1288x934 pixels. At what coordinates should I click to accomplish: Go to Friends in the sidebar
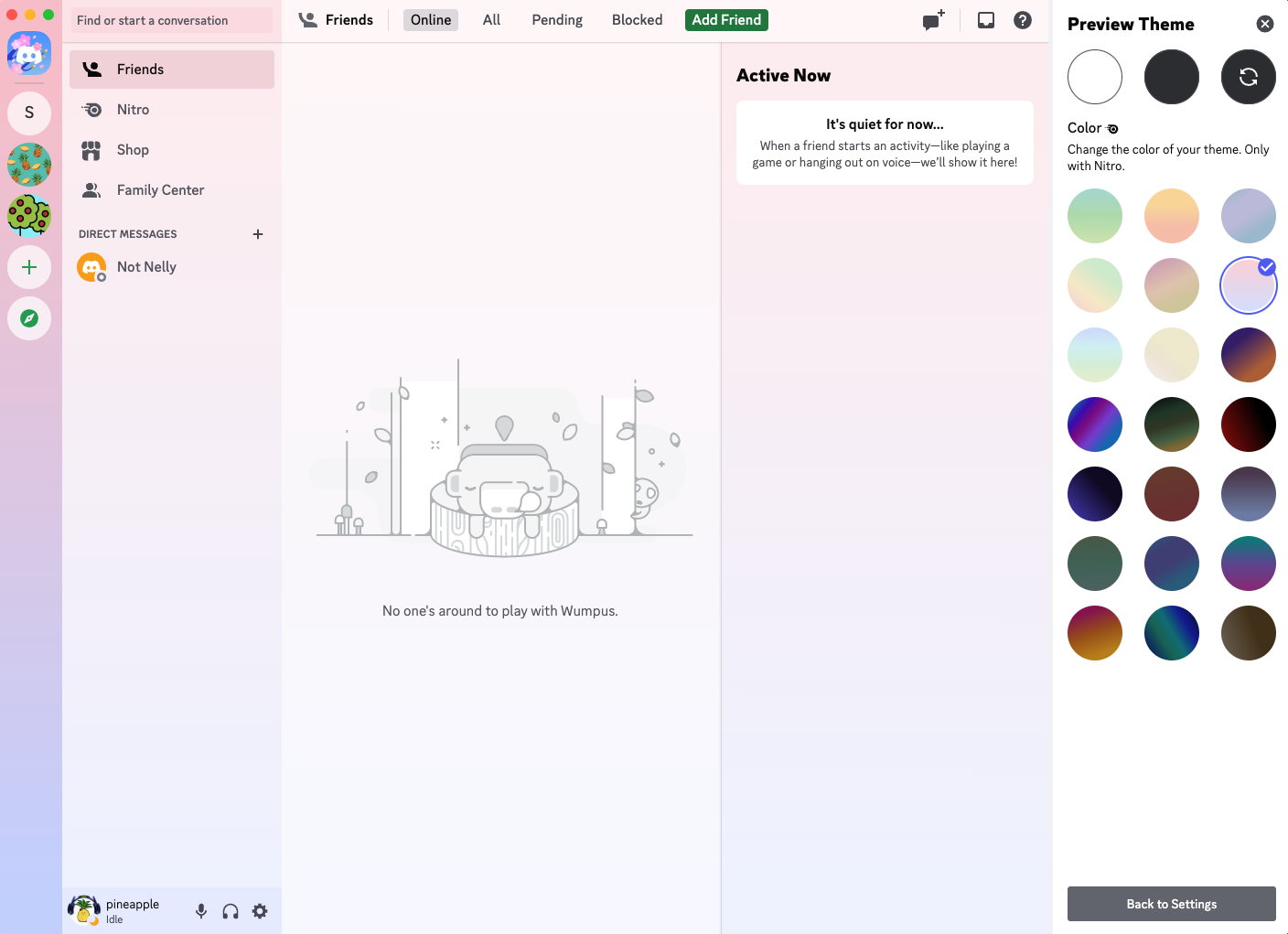tap(172, 70)
